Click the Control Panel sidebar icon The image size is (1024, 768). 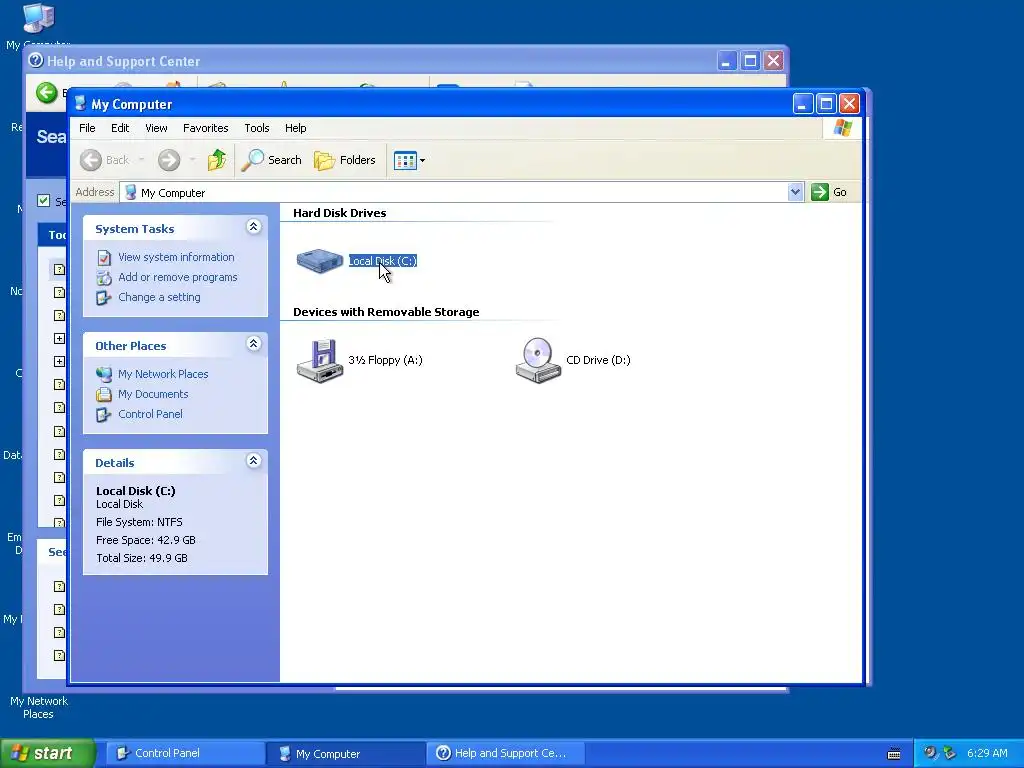pos(104,415)
